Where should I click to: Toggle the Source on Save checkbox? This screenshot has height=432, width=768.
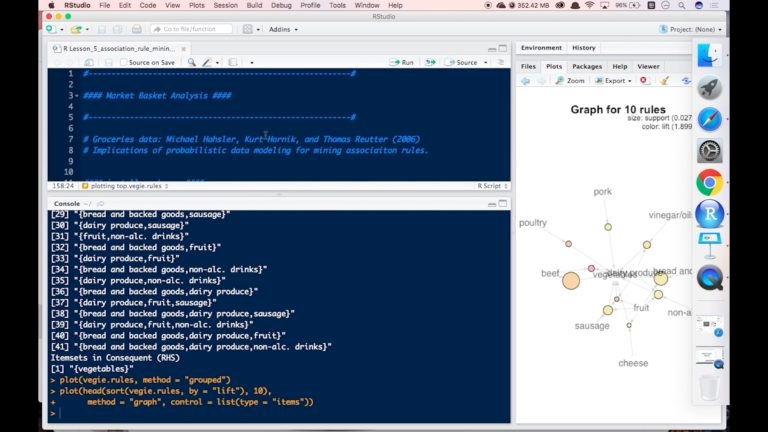pos(123,62)
